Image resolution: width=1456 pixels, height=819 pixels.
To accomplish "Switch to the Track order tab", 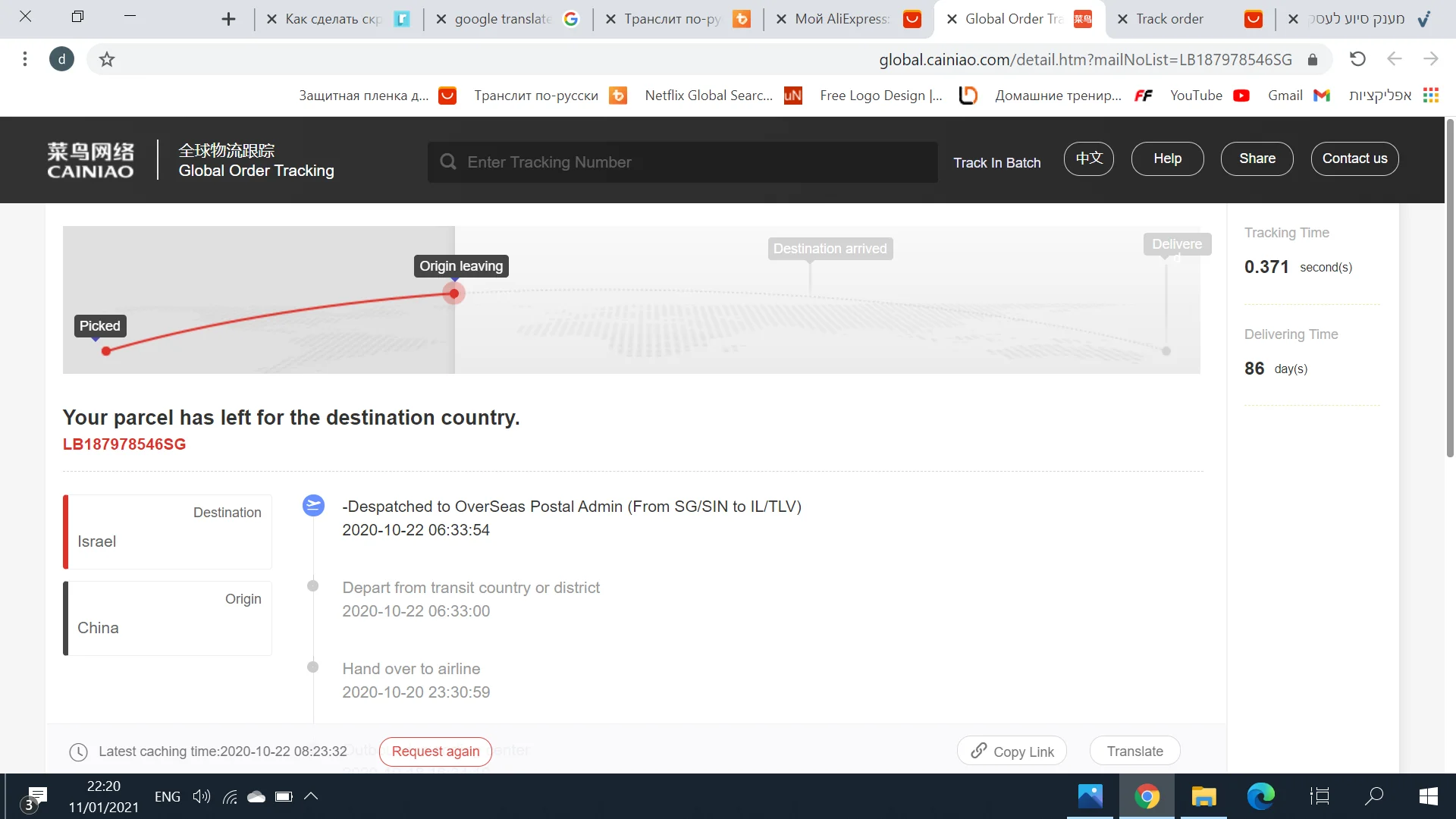I will [x=1169, y=19].
